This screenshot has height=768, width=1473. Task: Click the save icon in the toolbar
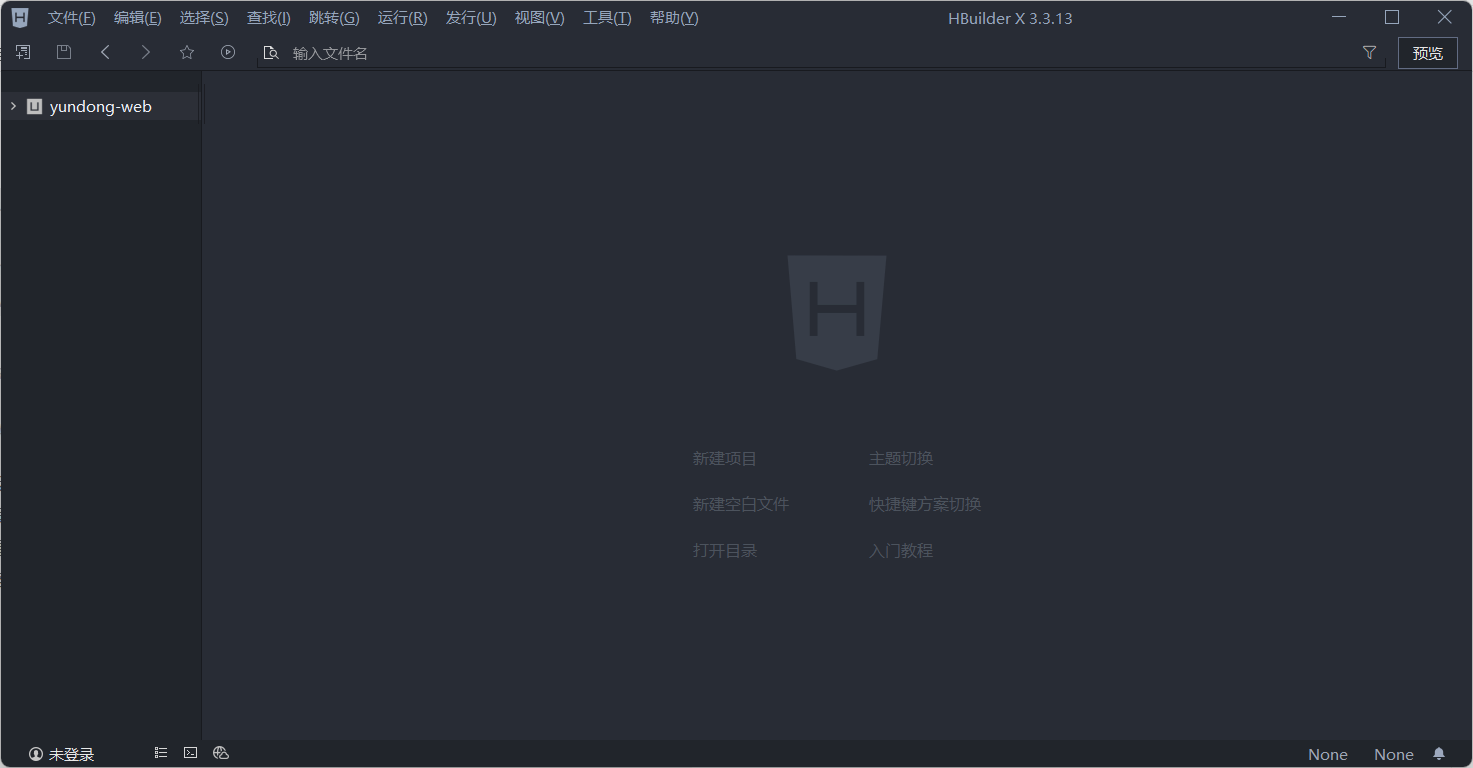click(63, 52)
